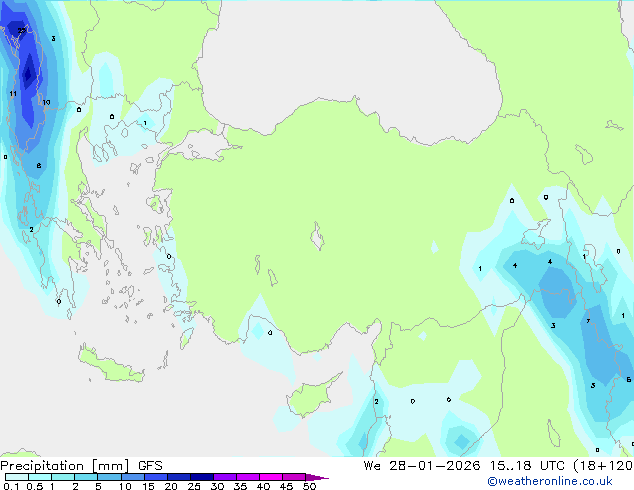Click the legend label "0.5"
The height and width of the screenshot is (490, 634).
(x=35, y=486)
